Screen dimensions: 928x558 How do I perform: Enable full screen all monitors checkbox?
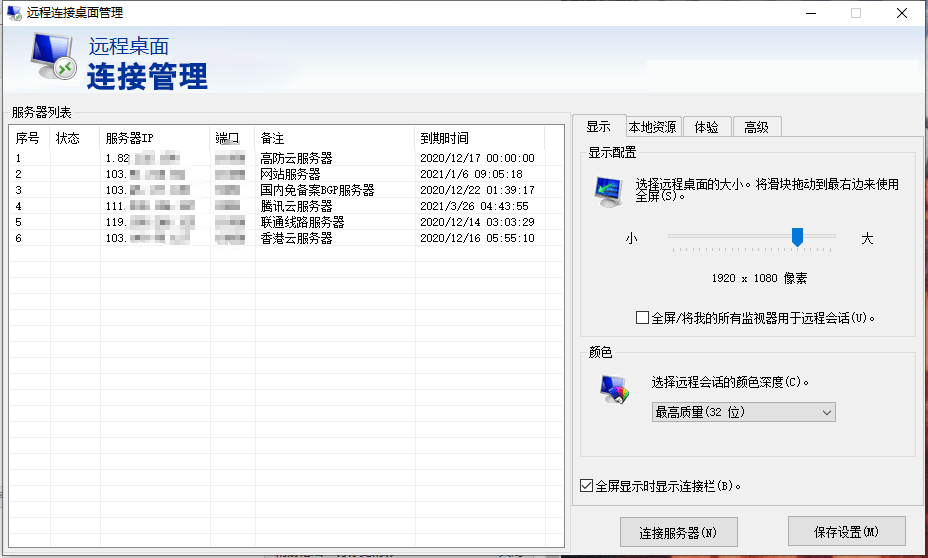[x=643, y=318]
